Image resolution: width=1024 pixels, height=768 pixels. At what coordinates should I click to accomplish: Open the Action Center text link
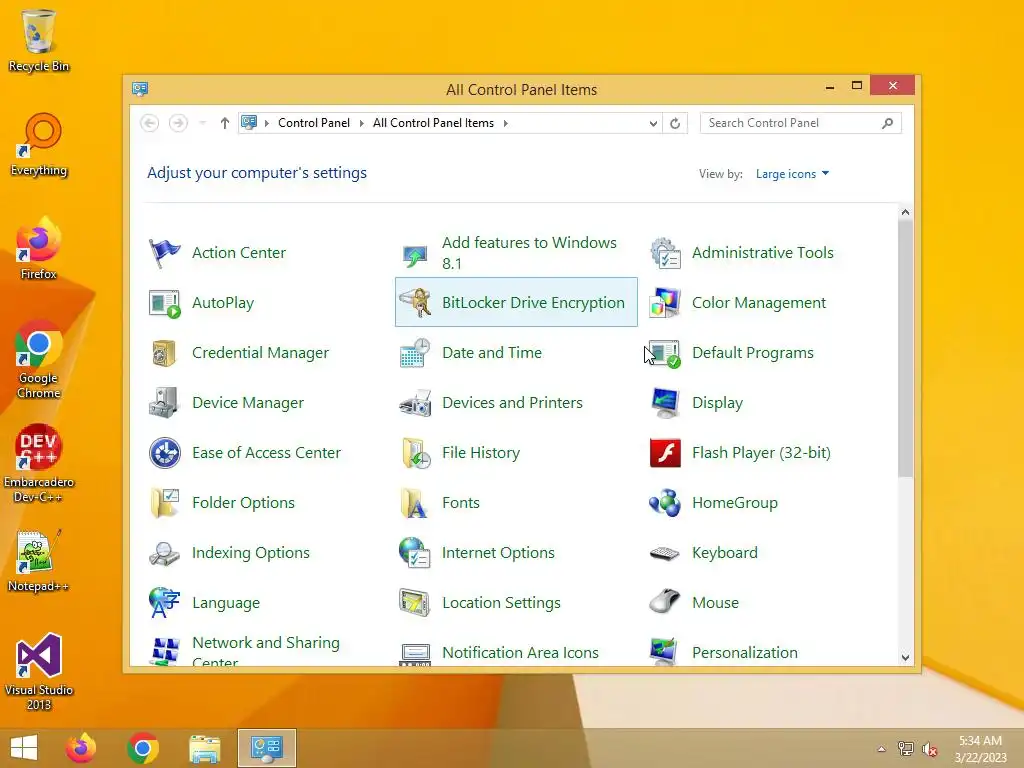(239, 253)
